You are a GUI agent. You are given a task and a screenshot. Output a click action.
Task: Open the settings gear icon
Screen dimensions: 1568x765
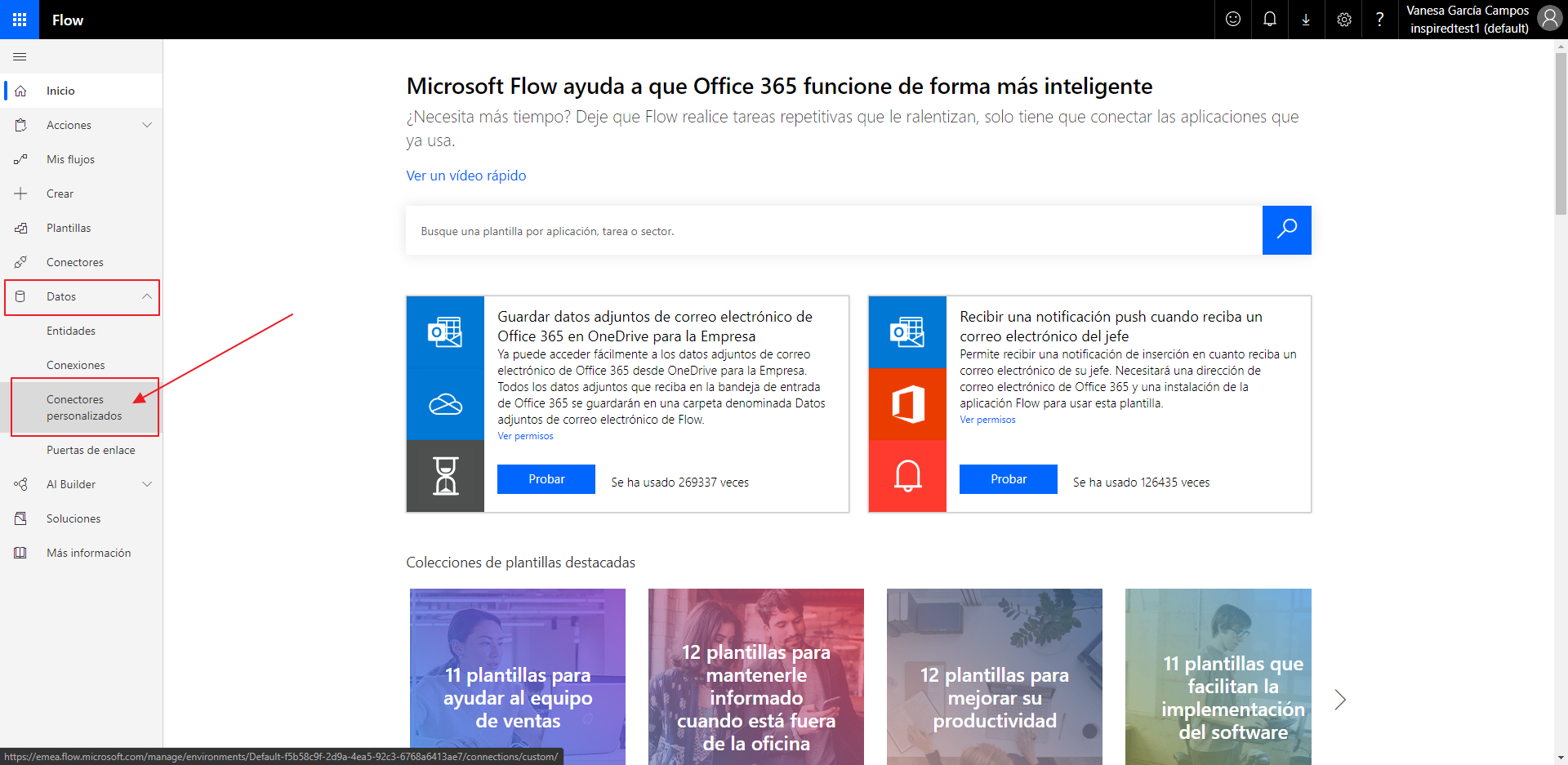[x=1343, y=20]
